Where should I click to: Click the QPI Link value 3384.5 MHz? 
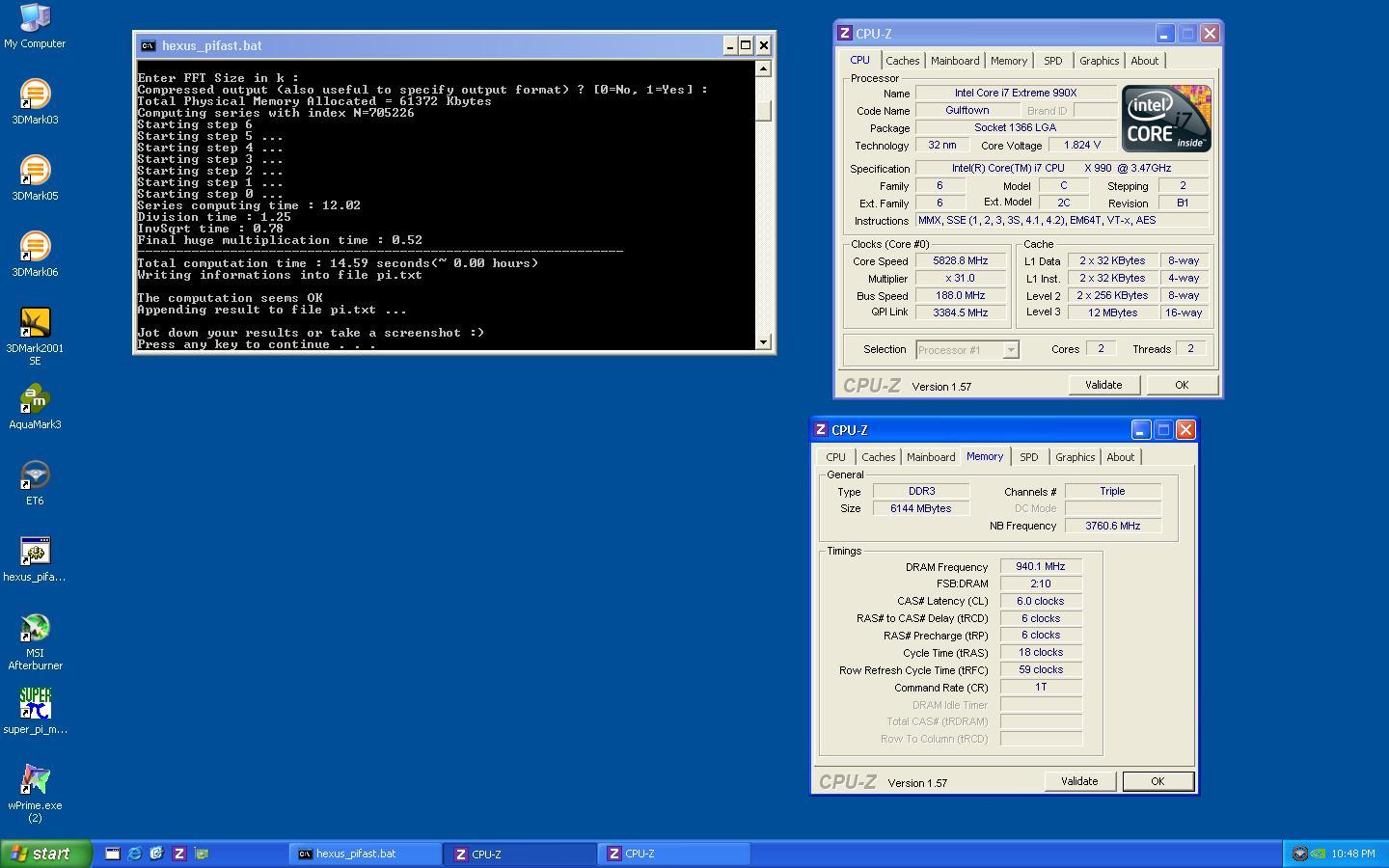point(960,312)
